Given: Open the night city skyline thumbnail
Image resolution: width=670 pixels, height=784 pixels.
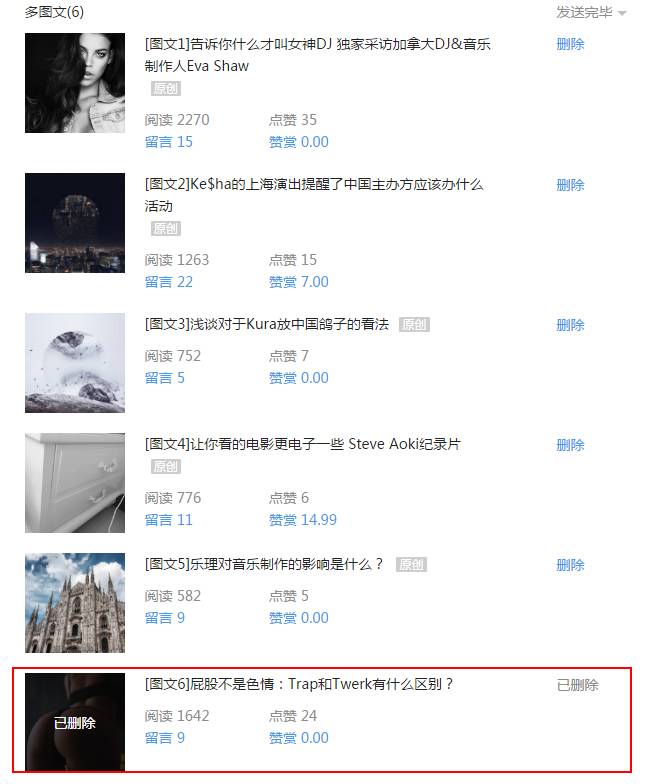Looking at the screenshot, I should [x=75, y=223].
